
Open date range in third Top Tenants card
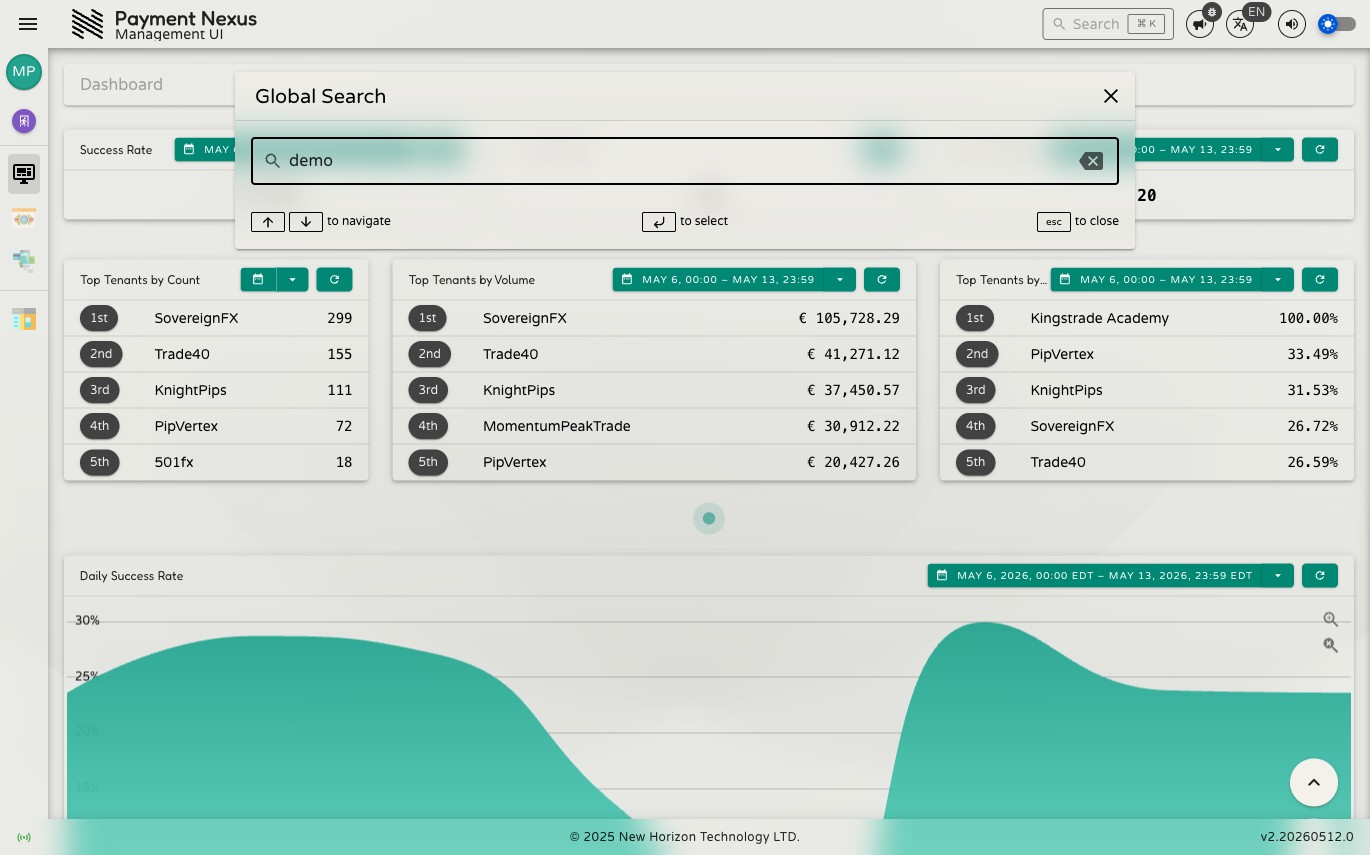(x=1156, y=280)
